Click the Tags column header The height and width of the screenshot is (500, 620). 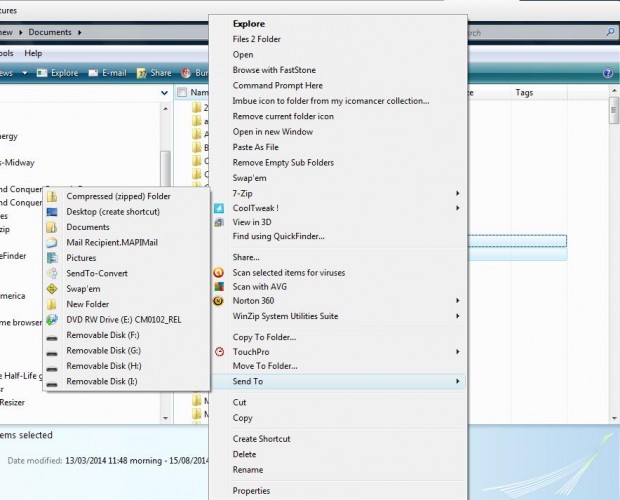coord(524,93)
